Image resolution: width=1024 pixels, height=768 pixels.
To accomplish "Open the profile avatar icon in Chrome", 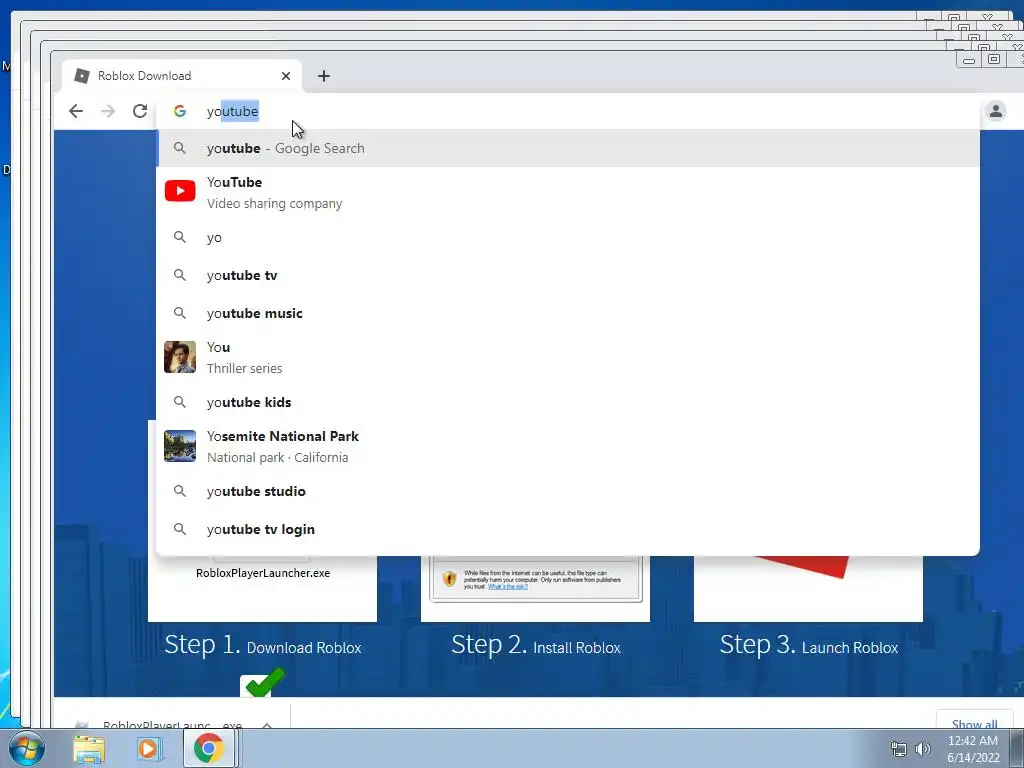I will pyautogui.click(x=995, y=111).
